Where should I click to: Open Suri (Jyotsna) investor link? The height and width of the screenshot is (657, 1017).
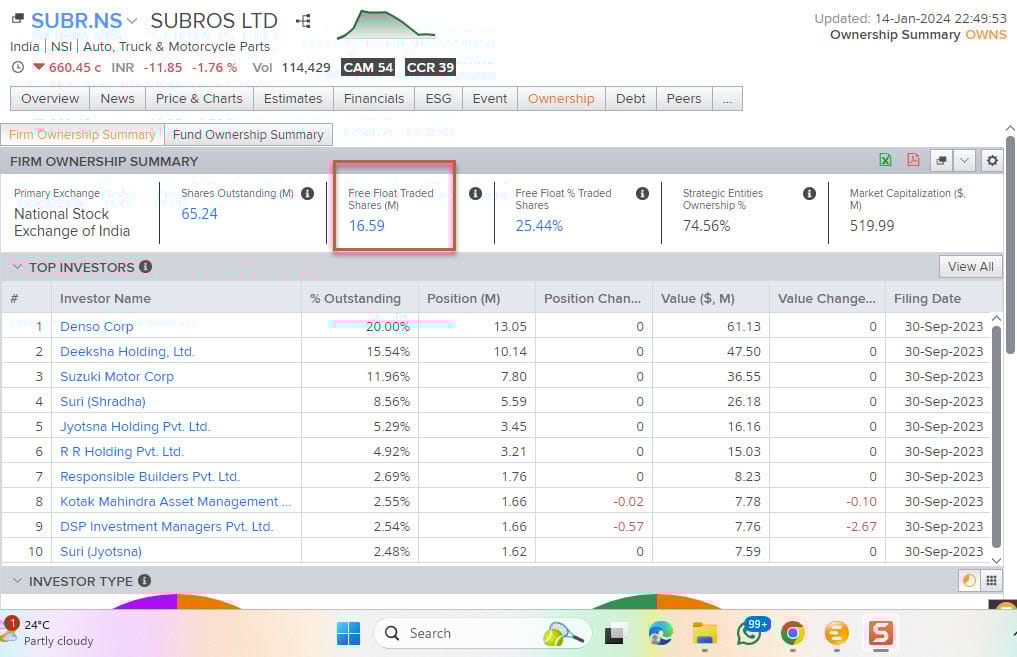tap(101, 551)
